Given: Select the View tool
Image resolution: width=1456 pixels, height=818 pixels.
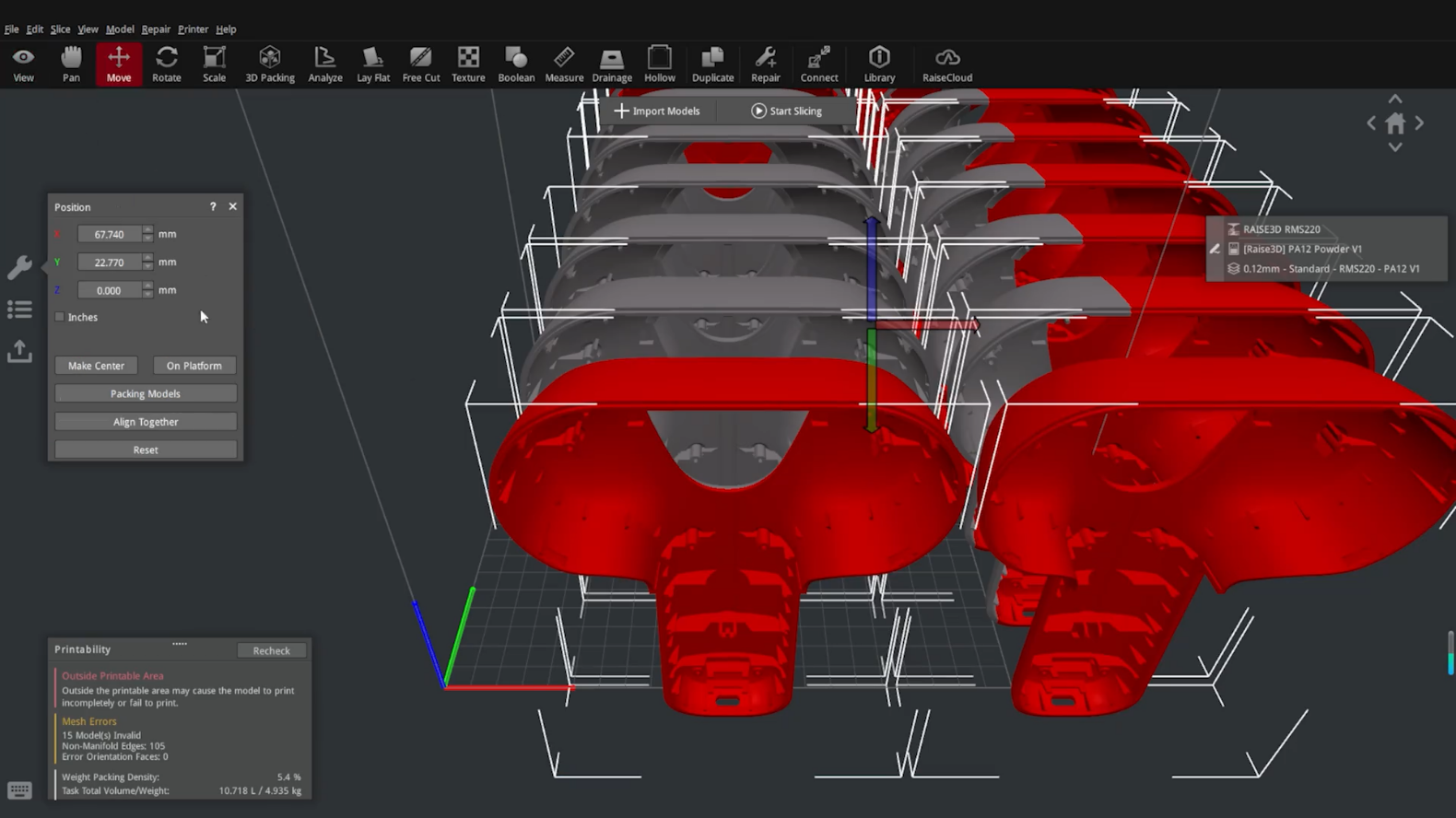Looking at the screenshot, I should point(23,64).
